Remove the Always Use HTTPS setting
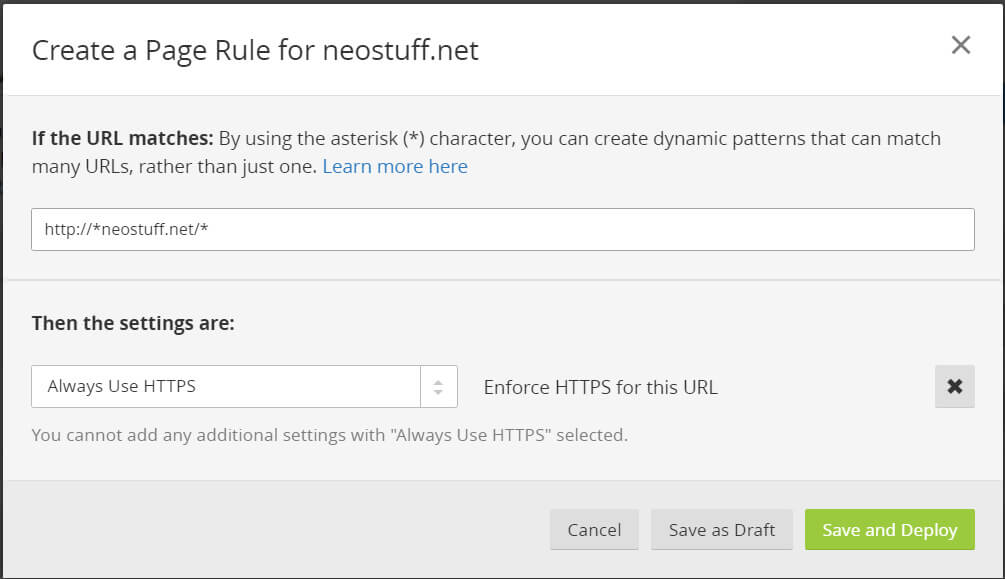This screenshot has height=579, width=1005. click(x=954, y=386)
